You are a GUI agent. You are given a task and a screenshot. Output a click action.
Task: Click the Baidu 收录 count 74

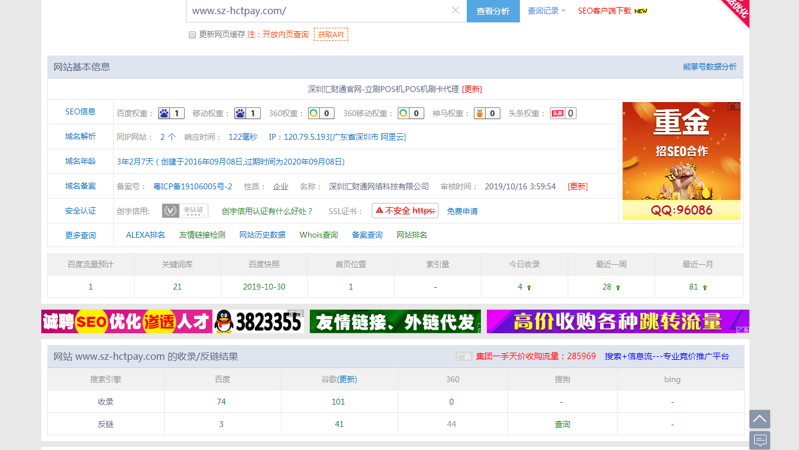(x=221, y=402)
